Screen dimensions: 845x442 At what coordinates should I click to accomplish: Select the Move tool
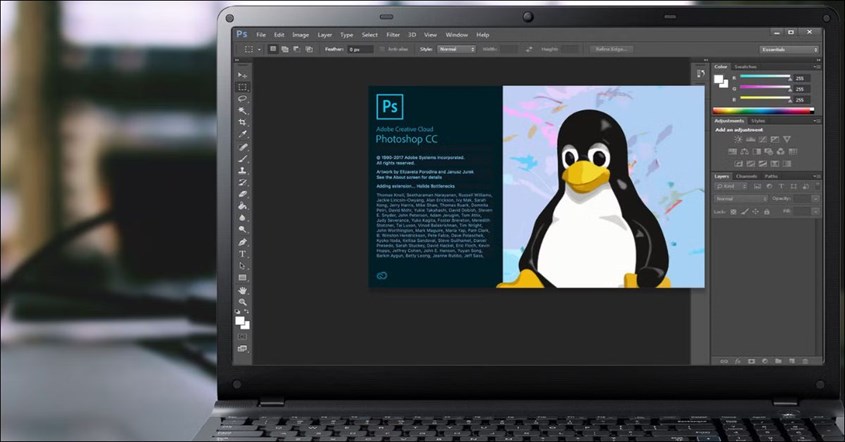tap(243, 75)
